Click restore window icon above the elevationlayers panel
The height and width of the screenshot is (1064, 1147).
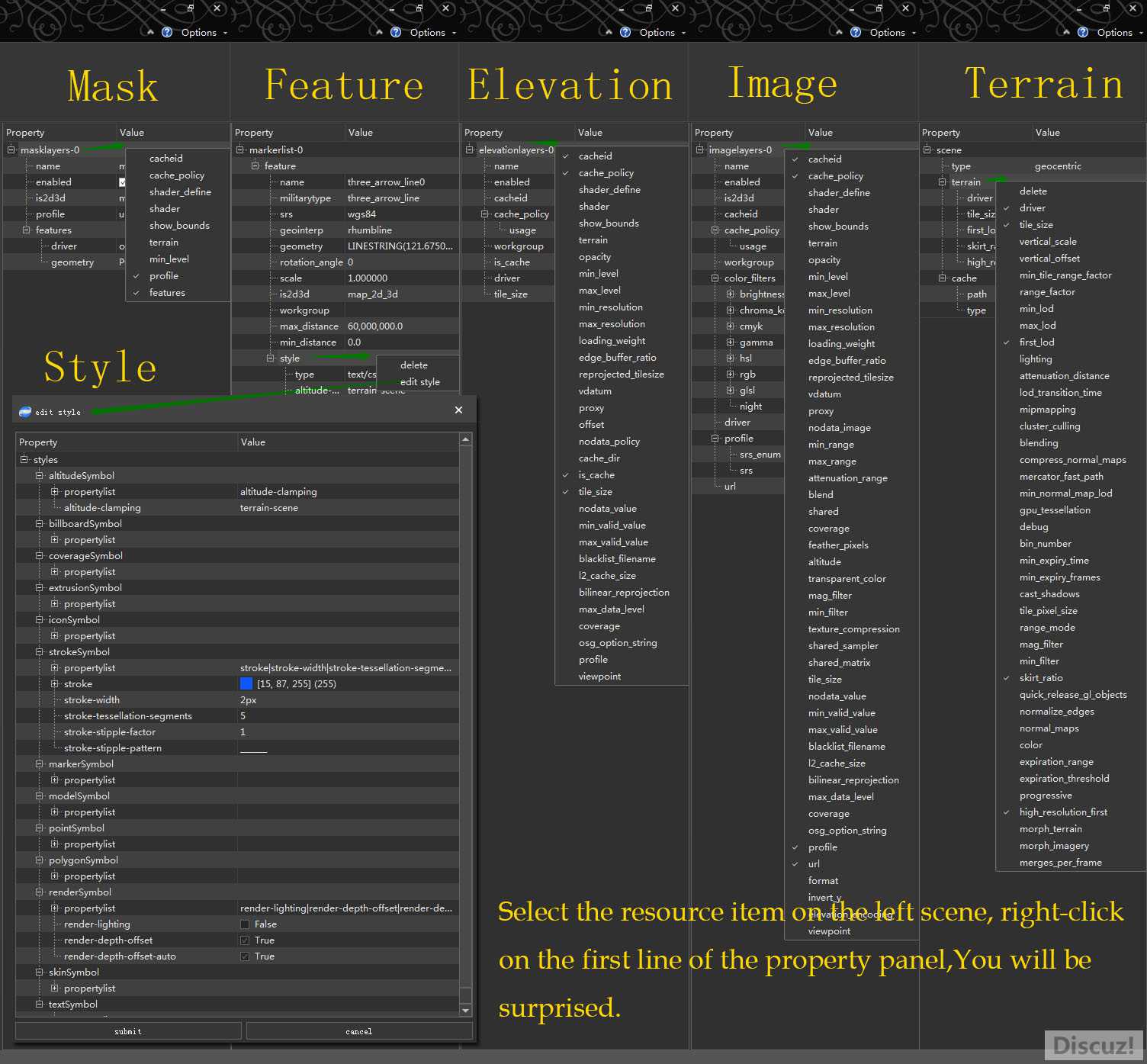point(648,8)
